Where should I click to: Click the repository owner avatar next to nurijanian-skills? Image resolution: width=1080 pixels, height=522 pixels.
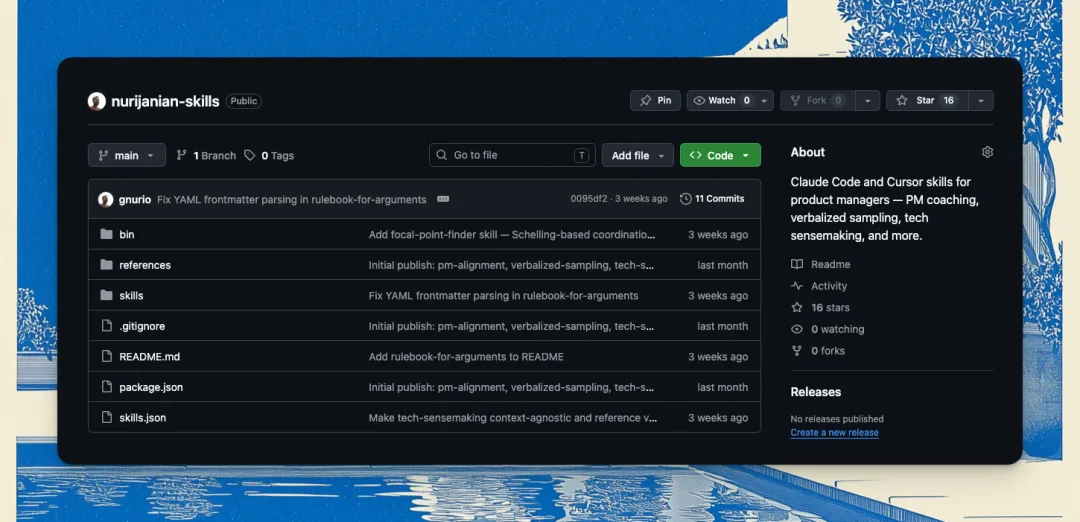(96, 101)
